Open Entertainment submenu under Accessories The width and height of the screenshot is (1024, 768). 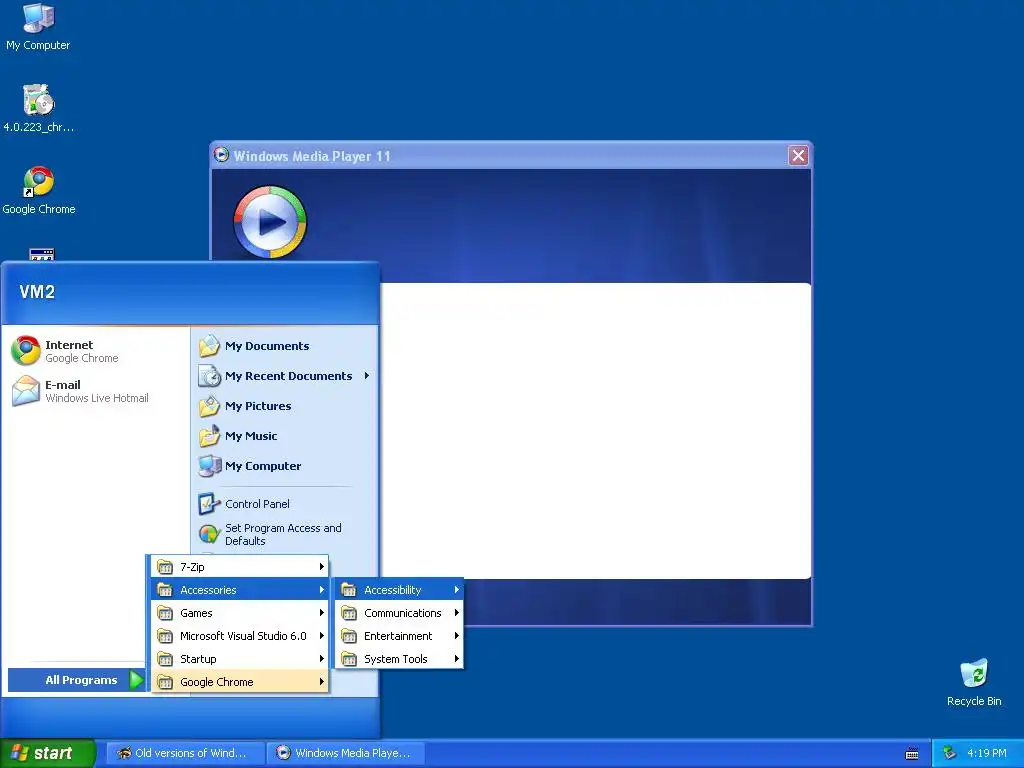click(399, 635)
